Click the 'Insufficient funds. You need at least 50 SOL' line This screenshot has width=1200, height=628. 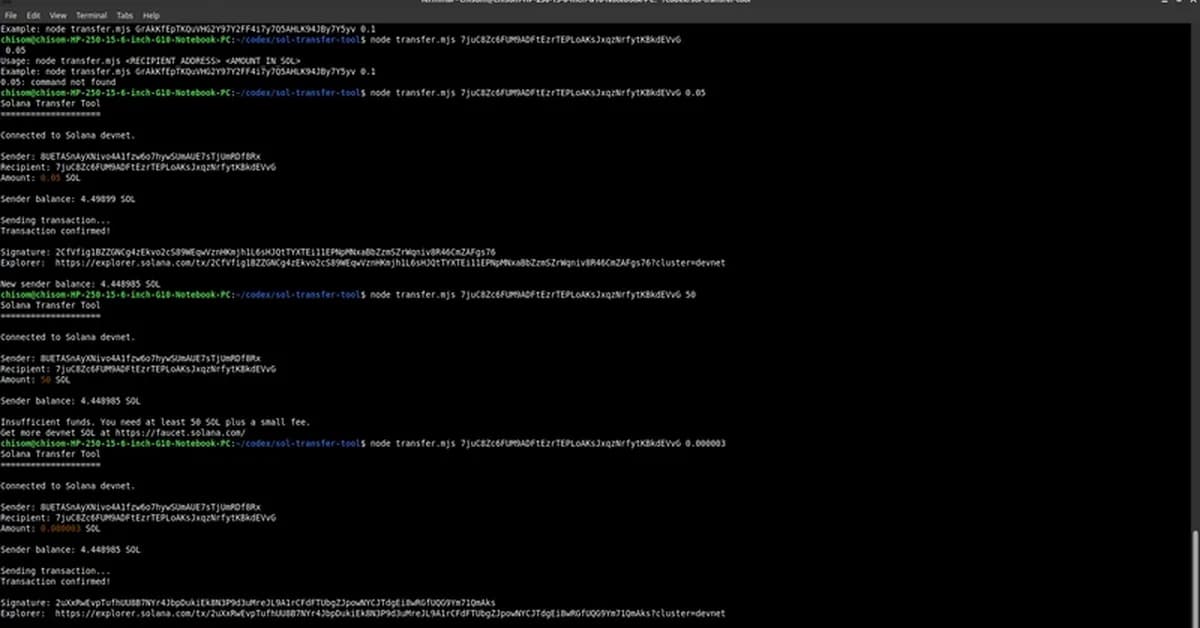[x=155, y=422]
